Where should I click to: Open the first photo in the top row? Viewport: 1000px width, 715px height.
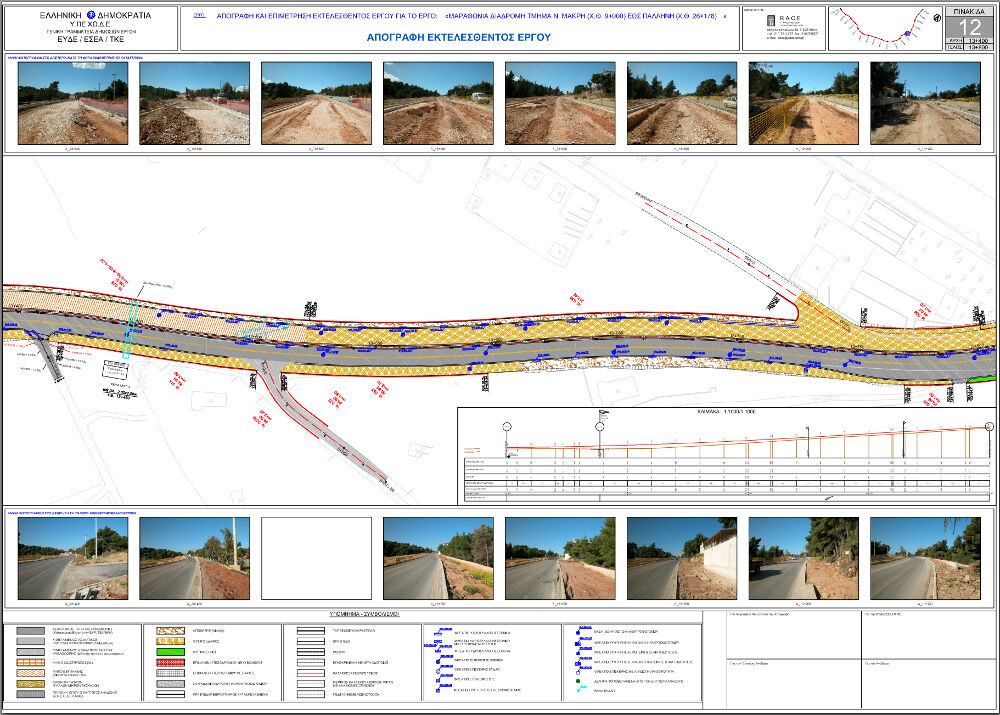click(x=73, y=103)
